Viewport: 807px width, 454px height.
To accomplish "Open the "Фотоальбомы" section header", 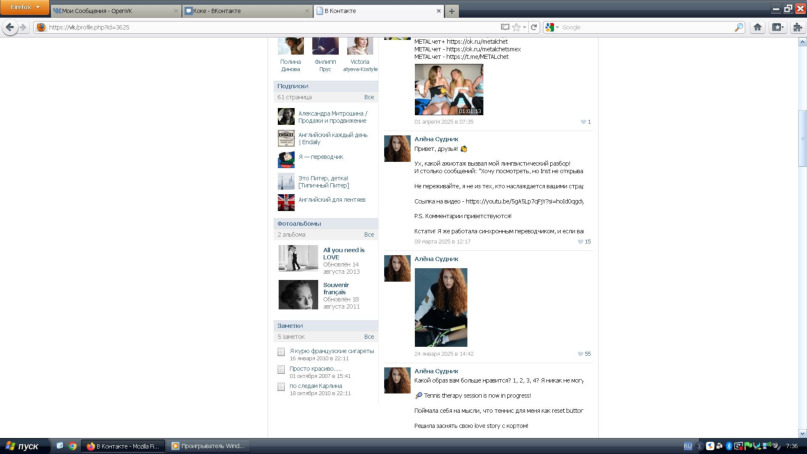I will 299,223.
